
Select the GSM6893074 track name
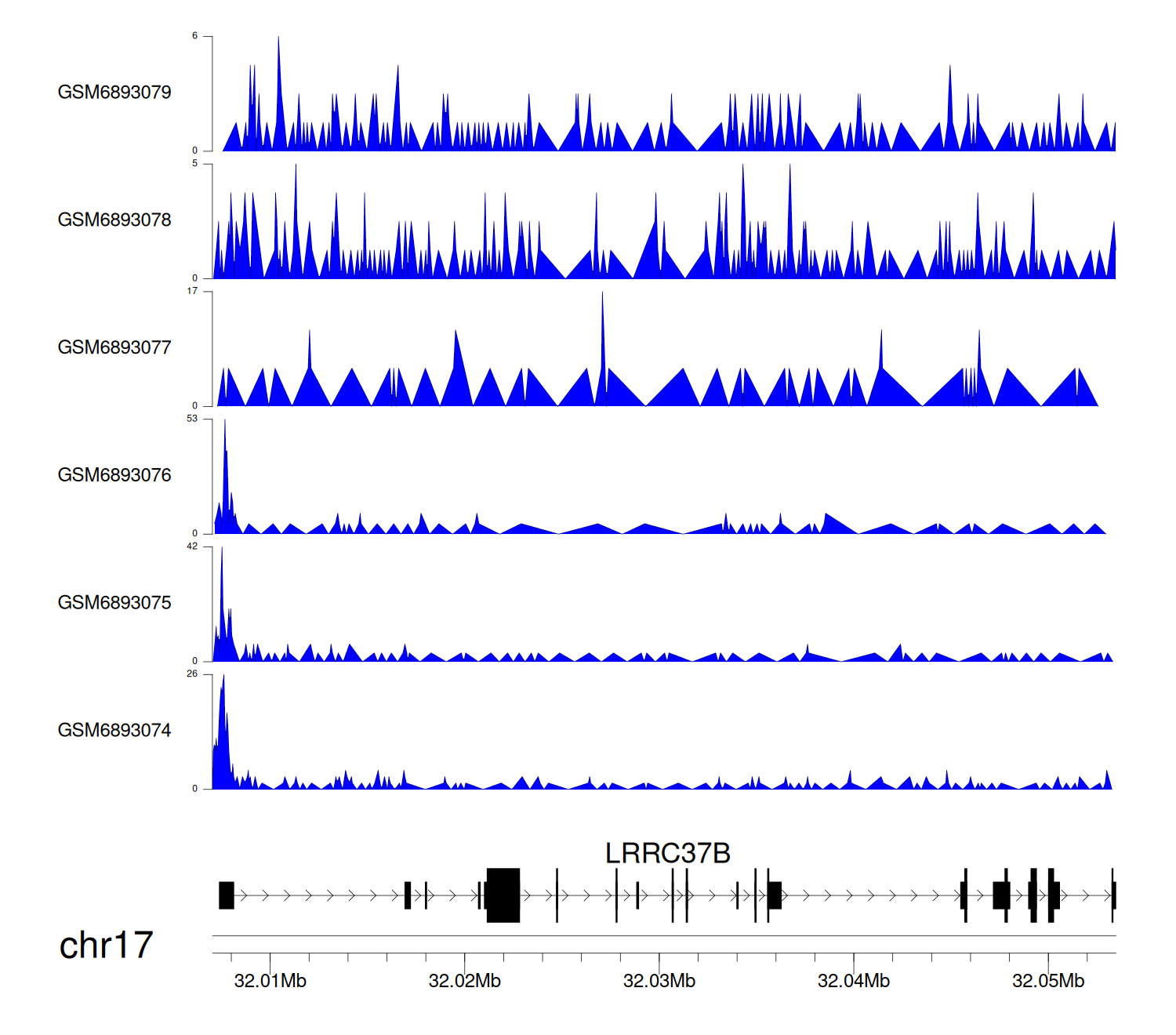(114, 731)
